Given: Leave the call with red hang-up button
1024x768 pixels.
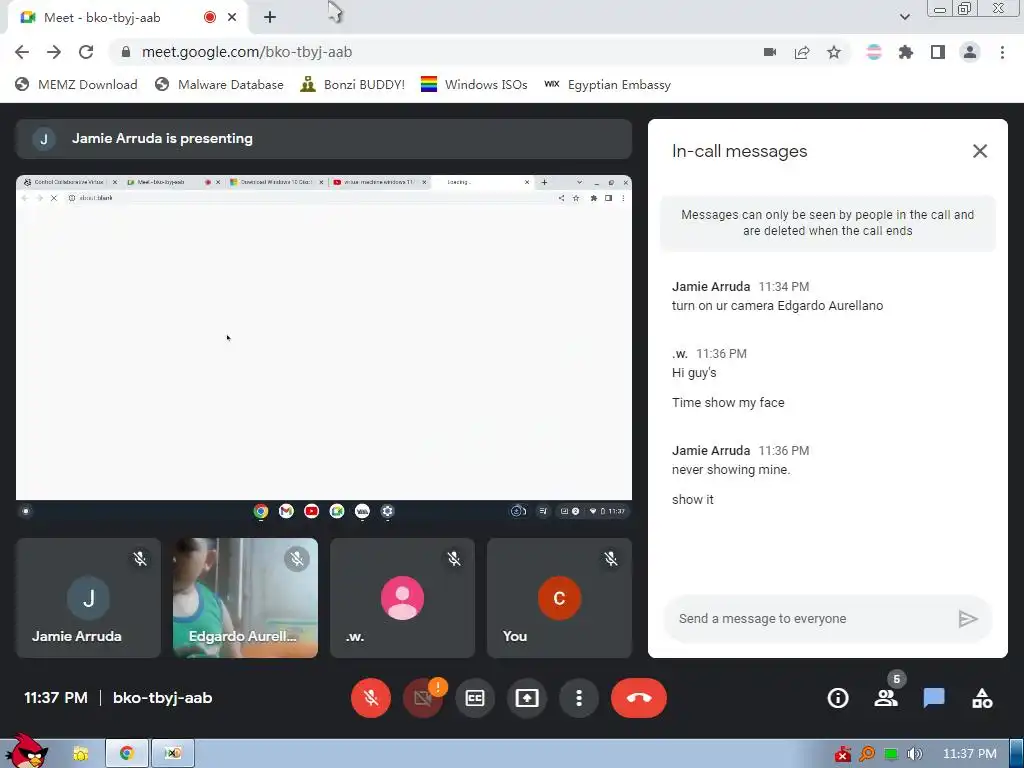Looking at the screenshot, I should pyautogui.click(x=639, y=698).
